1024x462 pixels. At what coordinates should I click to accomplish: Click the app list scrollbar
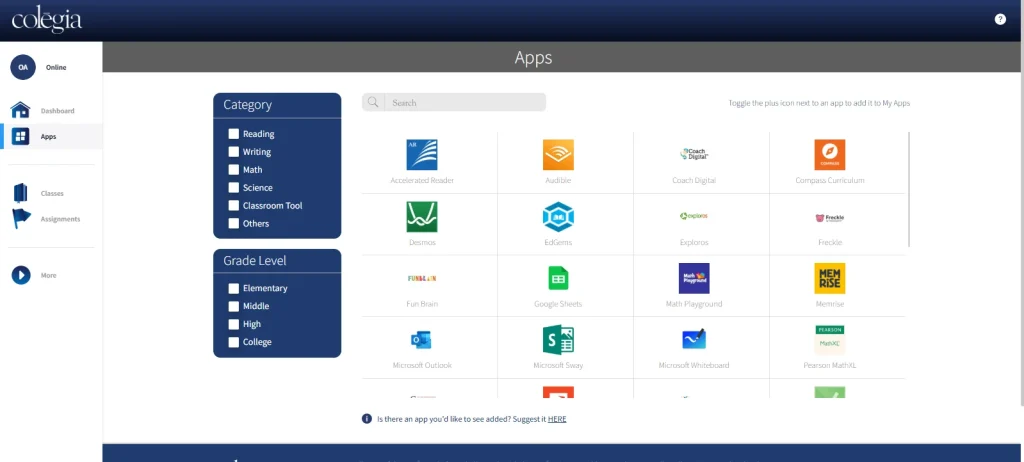click(x=908, y=190)
